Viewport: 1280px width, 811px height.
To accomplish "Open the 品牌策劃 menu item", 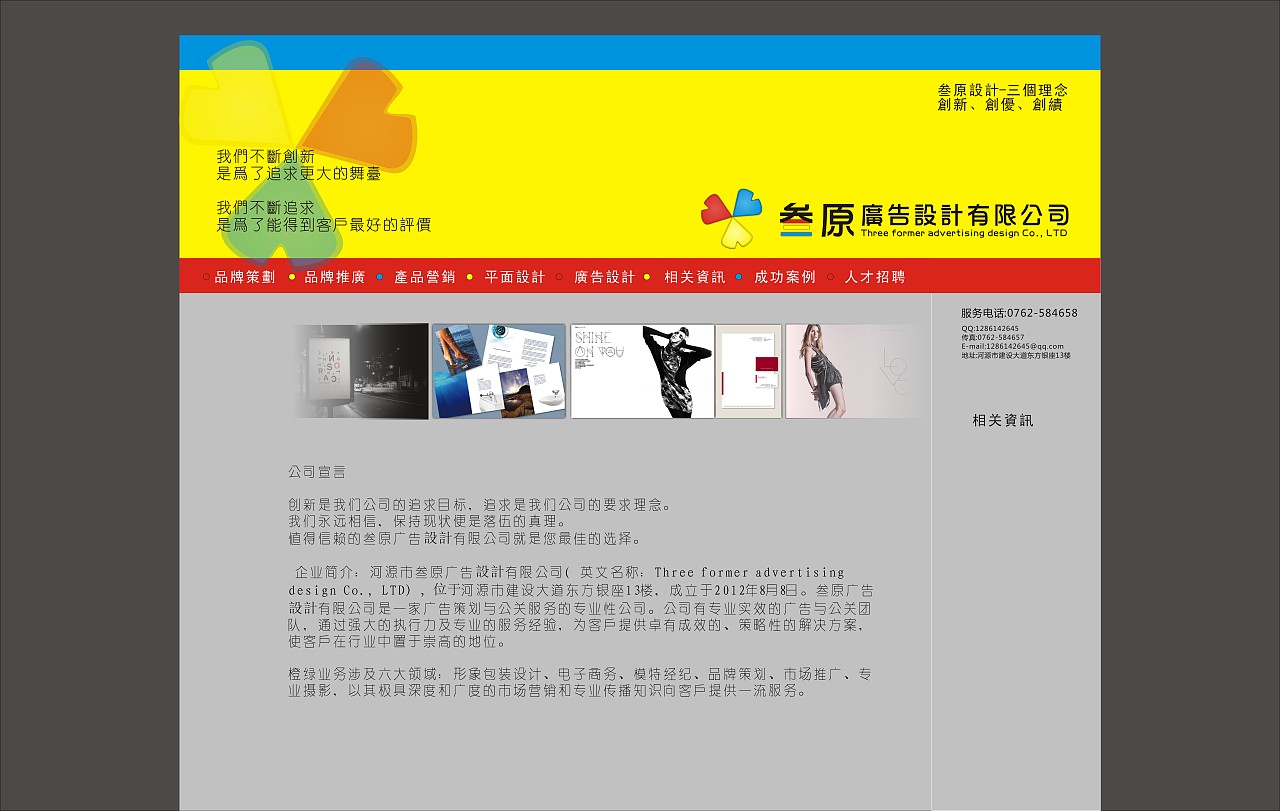I will (x=245, y=277).
